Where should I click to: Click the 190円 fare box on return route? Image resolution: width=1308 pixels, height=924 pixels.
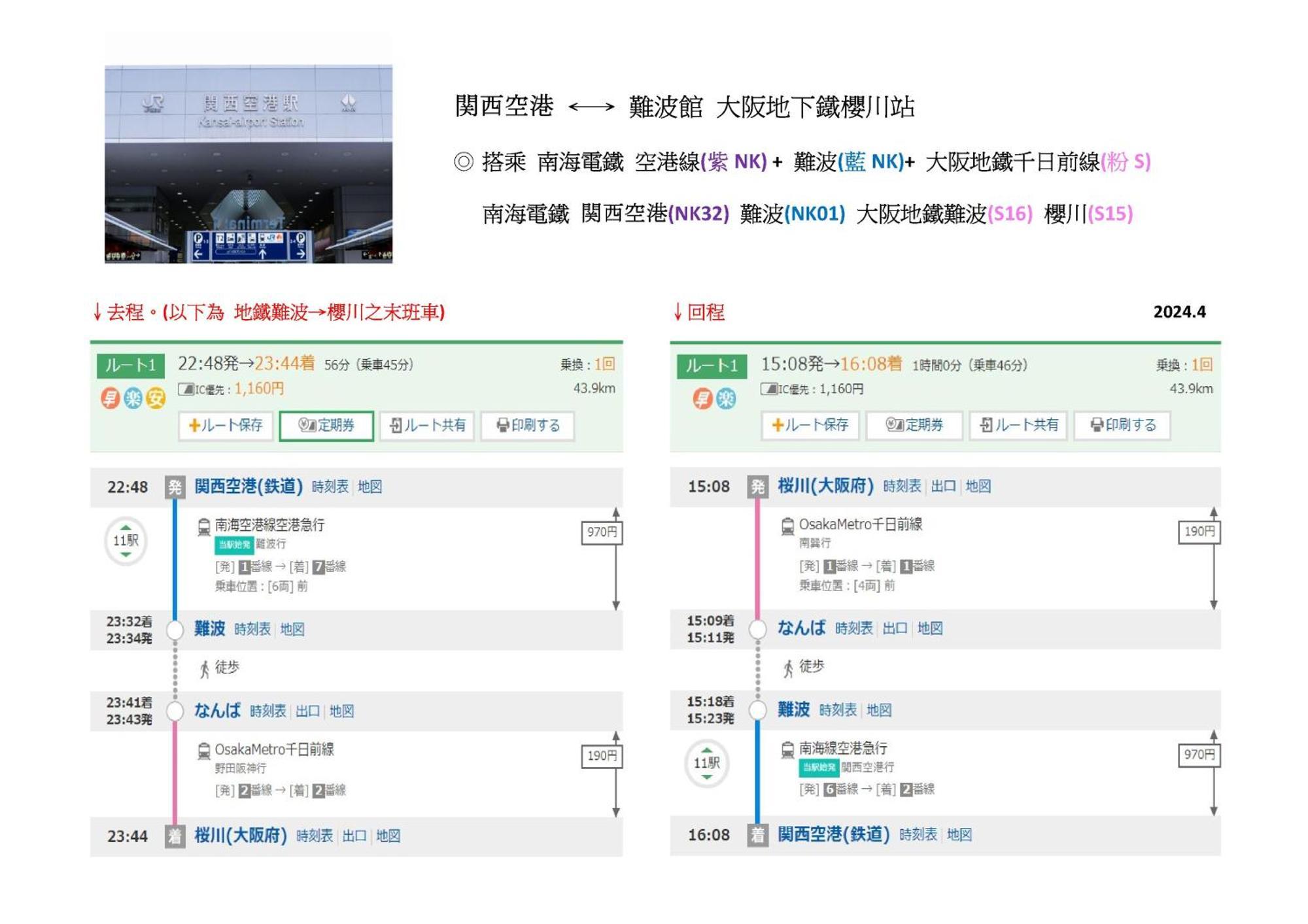(x=1199, y=532)
